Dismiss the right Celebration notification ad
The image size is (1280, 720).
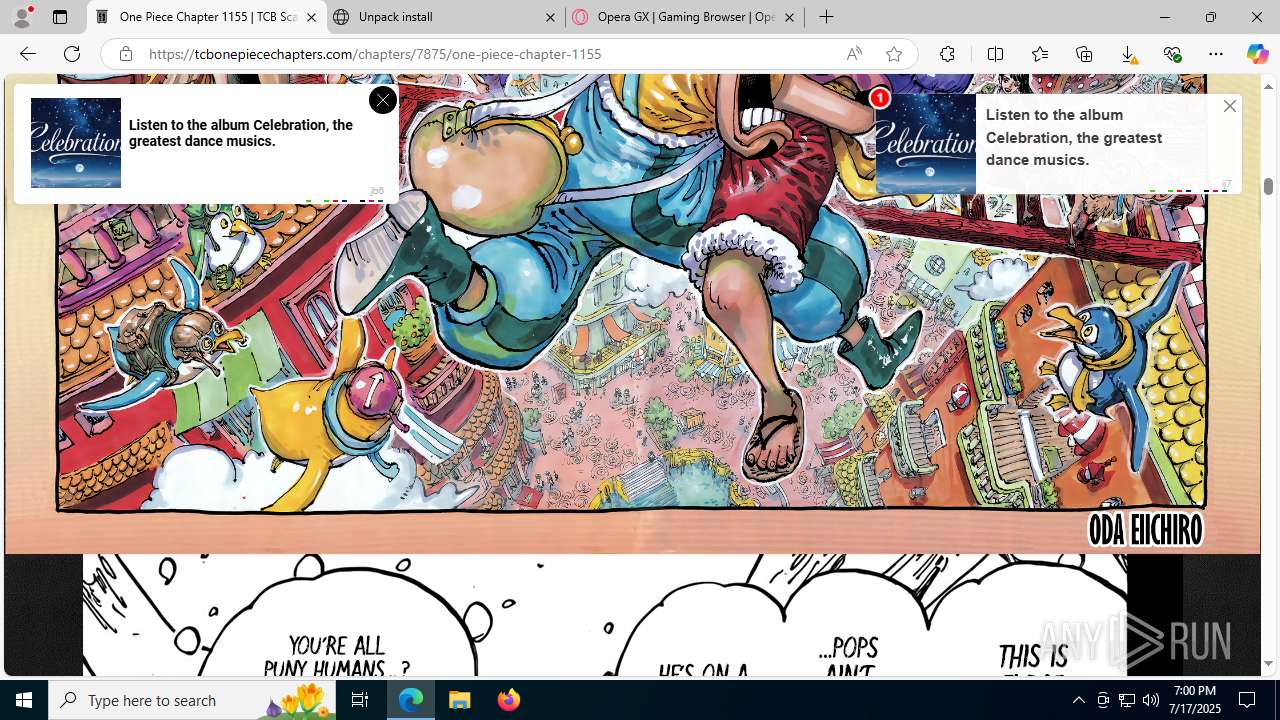1230,106
